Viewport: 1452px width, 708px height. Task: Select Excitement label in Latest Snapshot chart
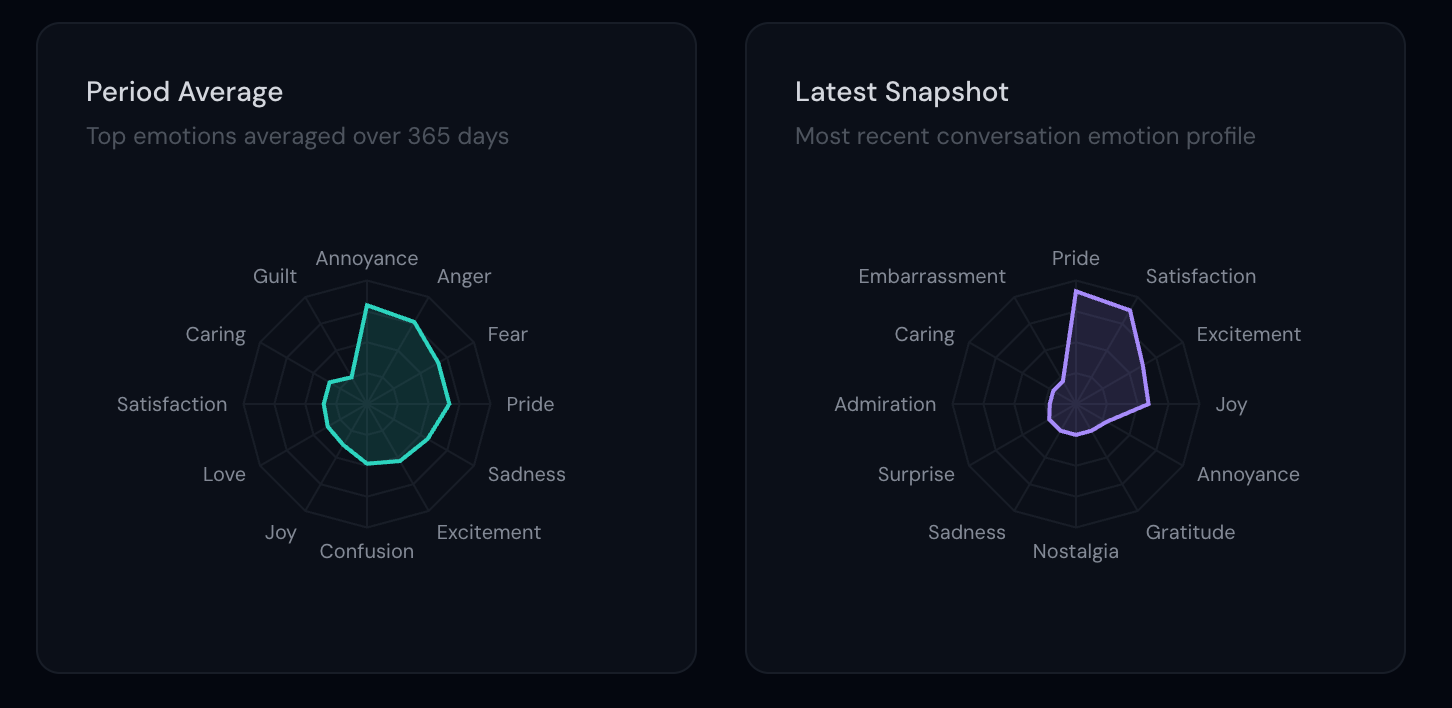tap(1248, 334)
